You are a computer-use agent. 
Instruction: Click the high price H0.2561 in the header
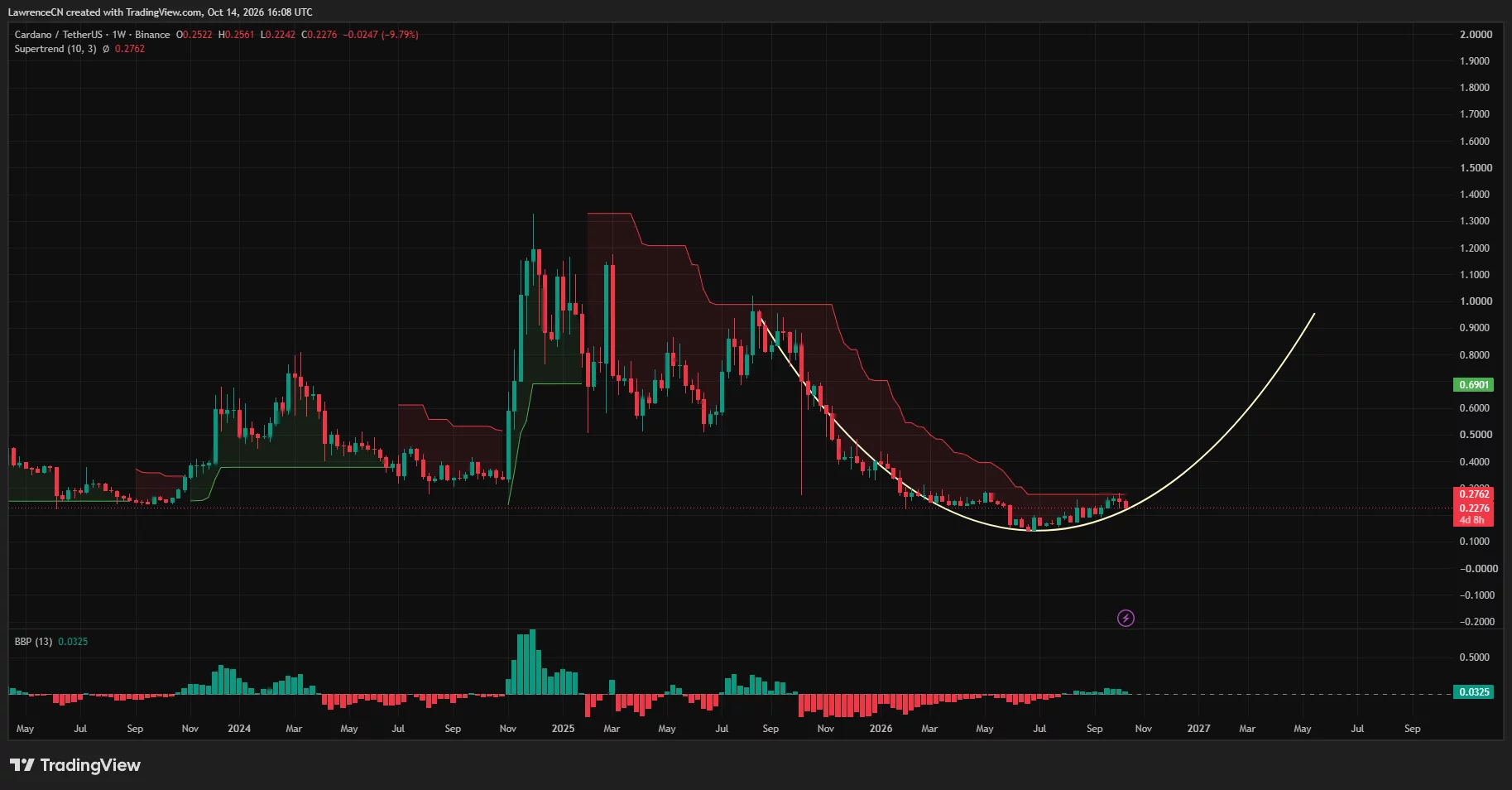(237, 35)
